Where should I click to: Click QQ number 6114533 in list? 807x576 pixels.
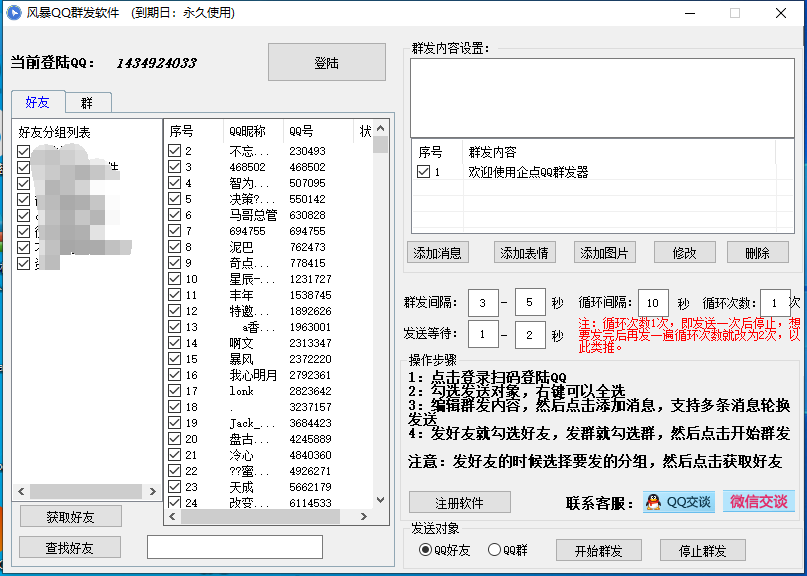point(310,502)
